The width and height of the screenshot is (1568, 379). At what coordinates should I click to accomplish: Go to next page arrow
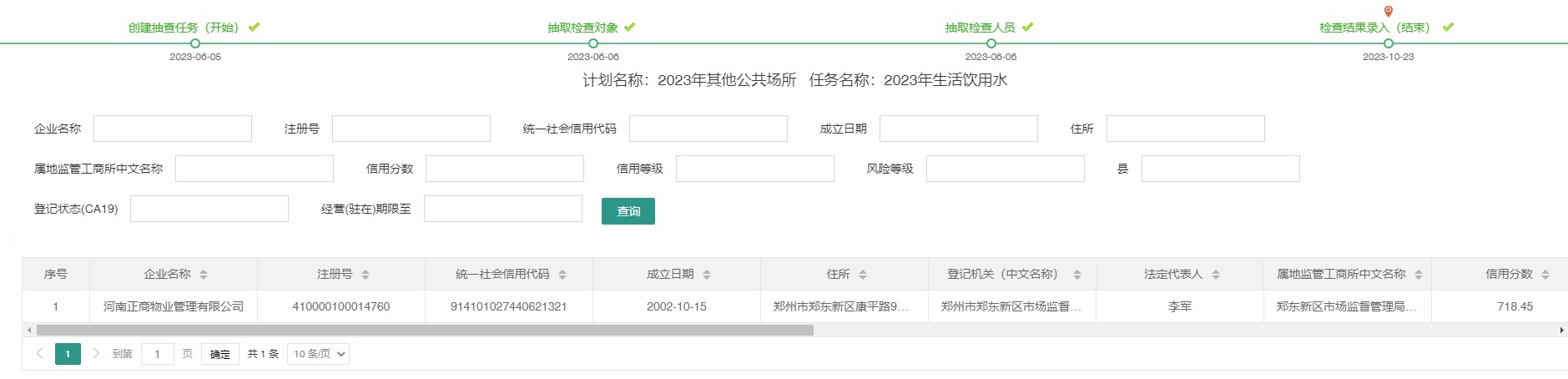[97, 354]
